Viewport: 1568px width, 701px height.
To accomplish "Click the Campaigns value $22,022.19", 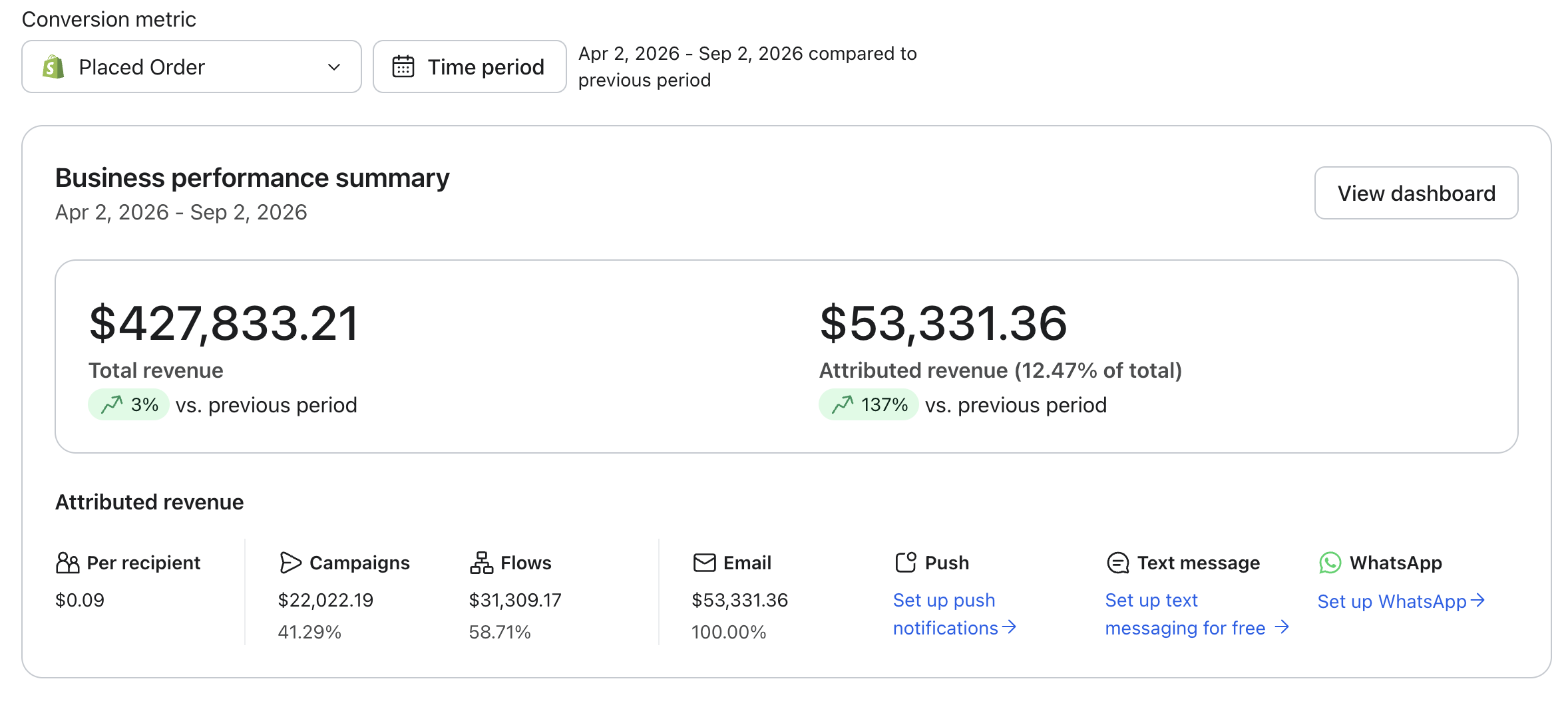I will (x=325, y=600).
